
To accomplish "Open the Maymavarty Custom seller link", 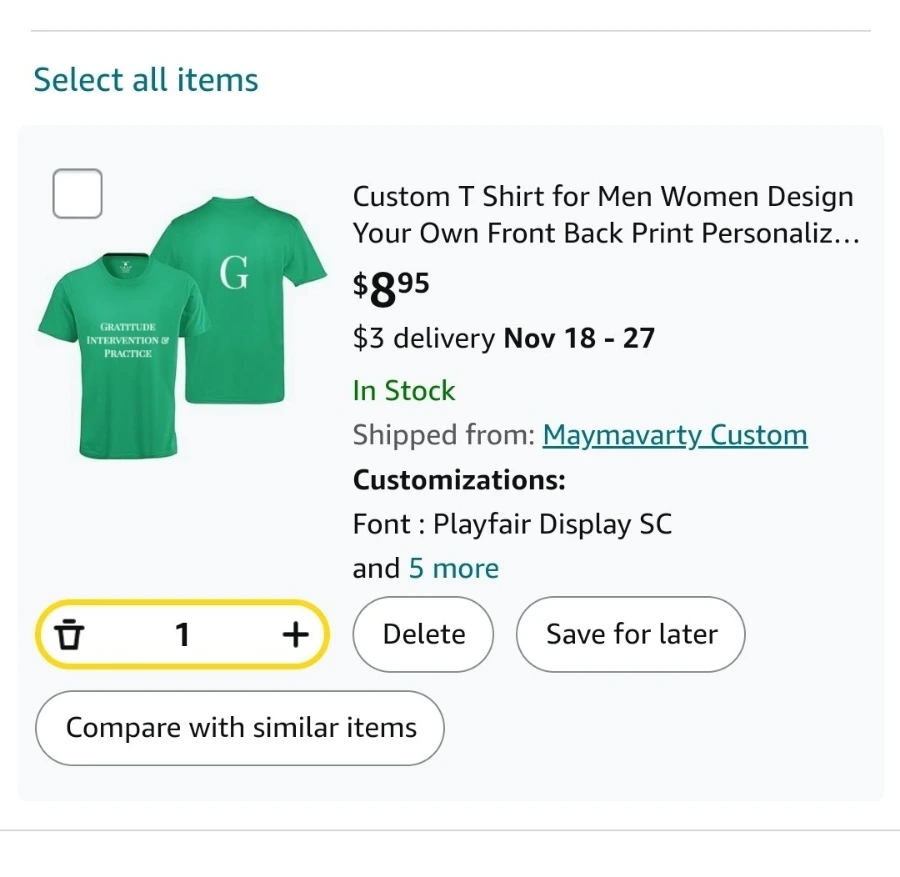I will 675,435.
